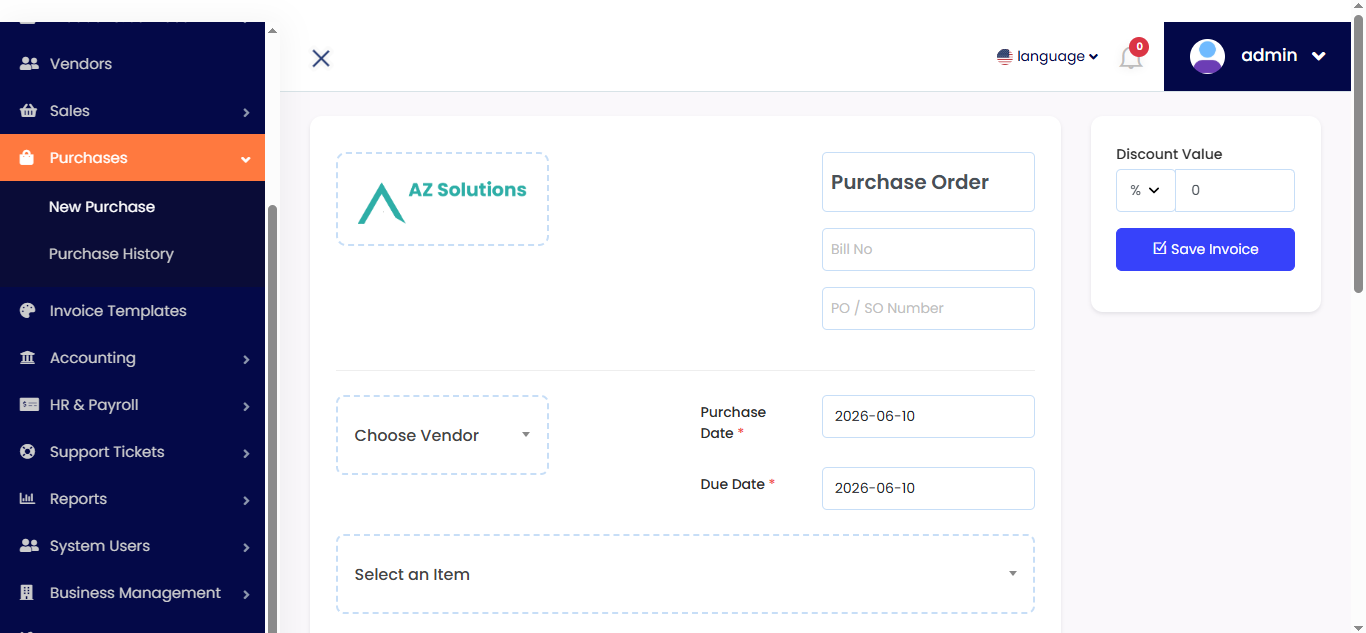Expand the Business Management chevron
The image size is (1366, 633).
[x=246, y=594]
